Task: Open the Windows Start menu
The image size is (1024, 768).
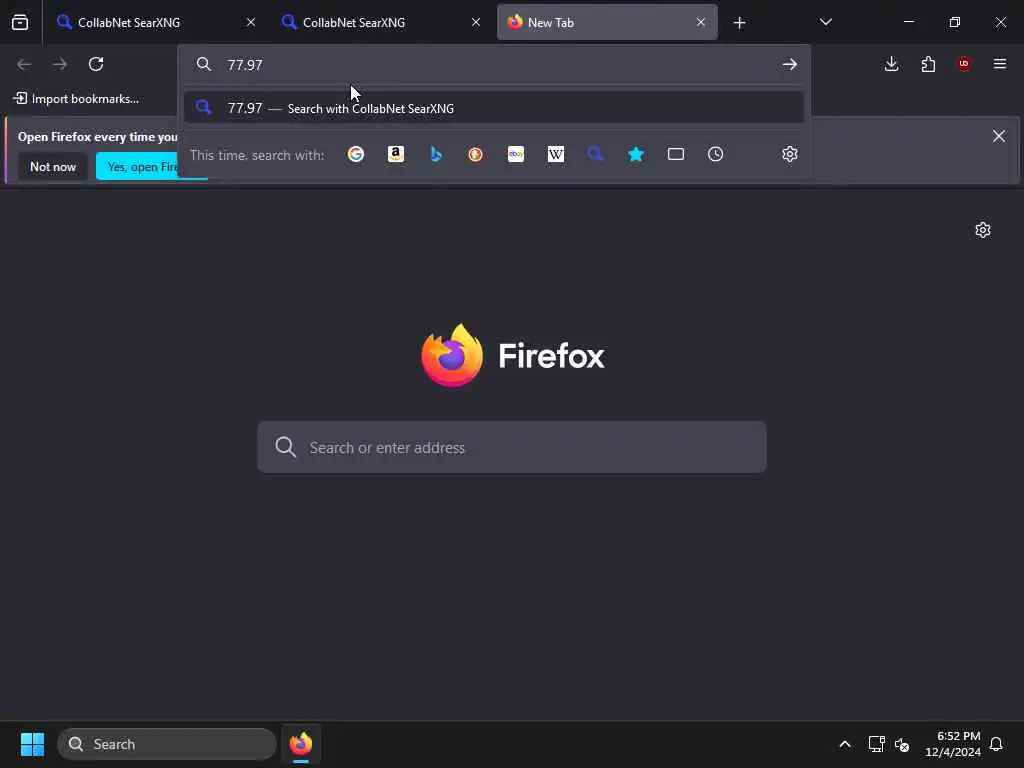Action: 32,744
